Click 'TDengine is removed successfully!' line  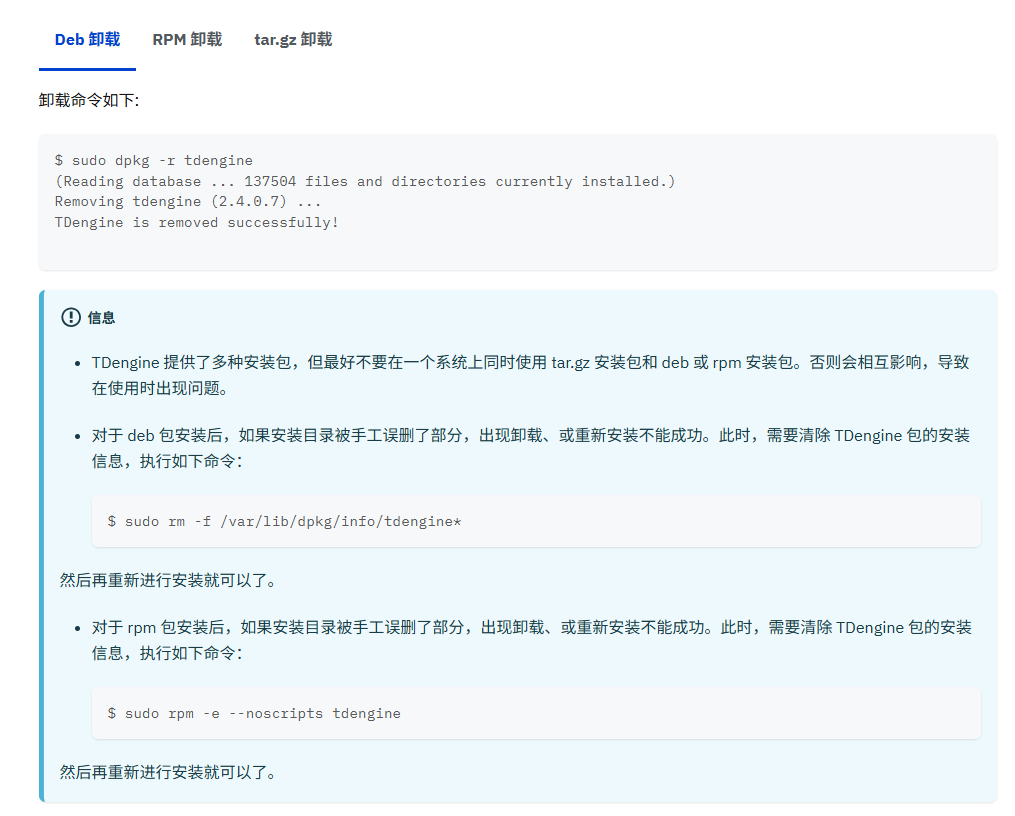[x=197, y=222]
